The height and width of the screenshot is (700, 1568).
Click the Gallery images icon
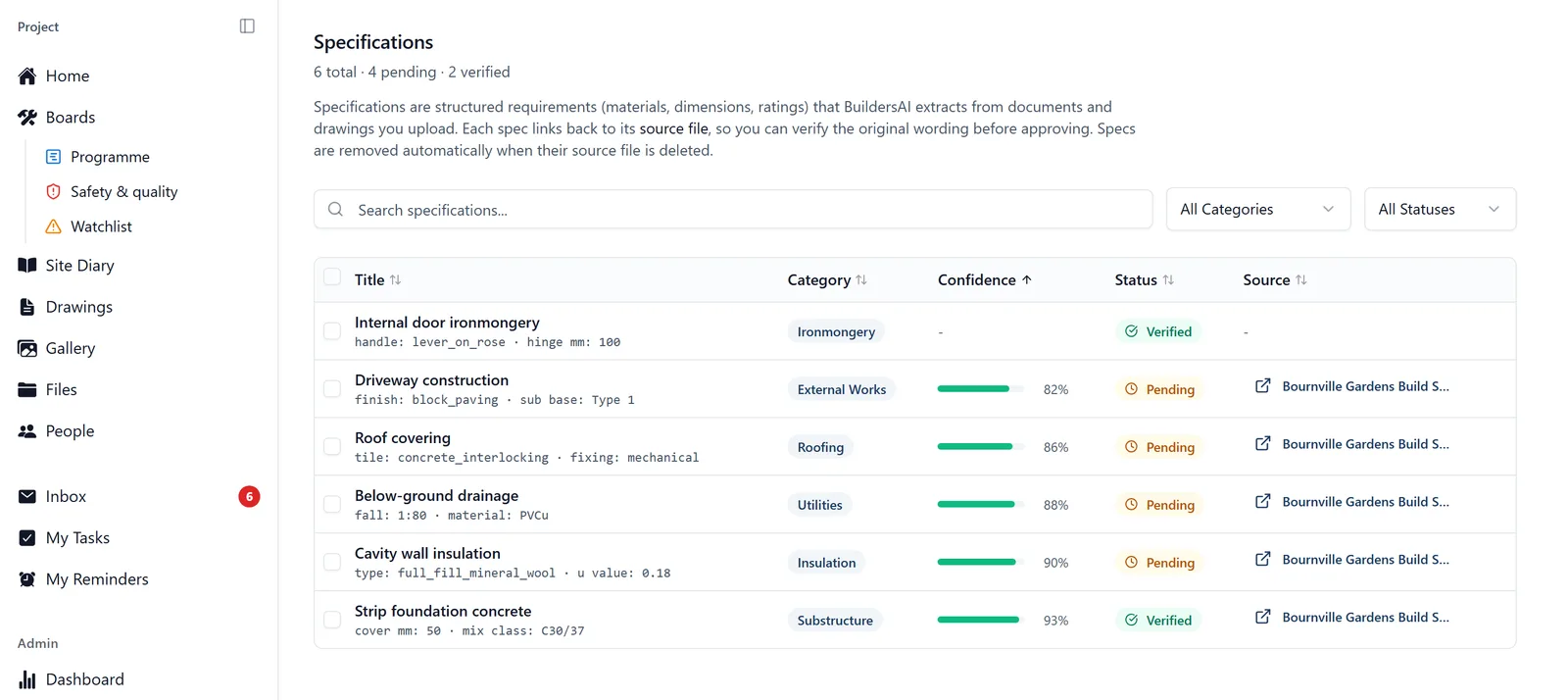(x=27, y=348)
